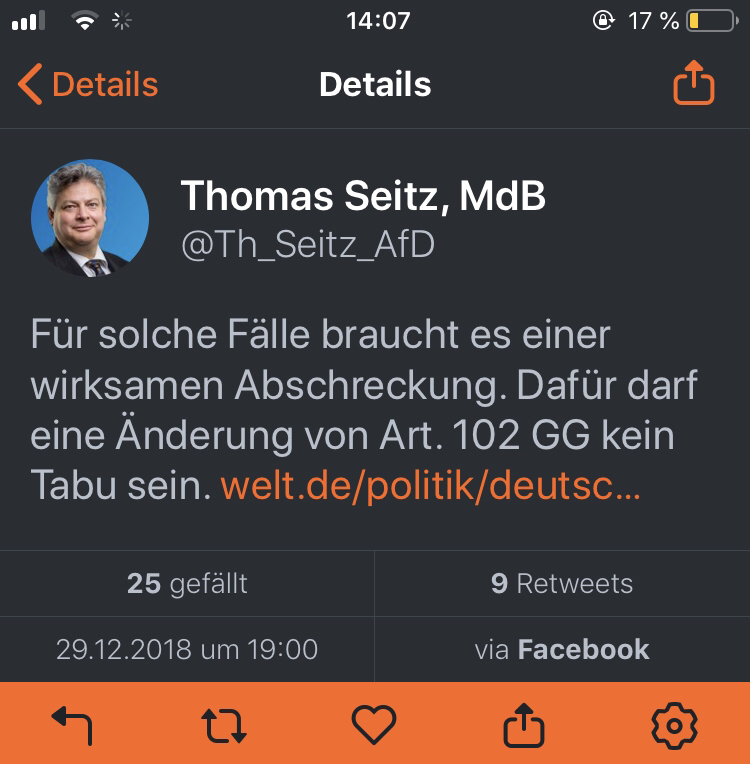
Task: Tap the battery icon in status bar
Action: (710, 21)
